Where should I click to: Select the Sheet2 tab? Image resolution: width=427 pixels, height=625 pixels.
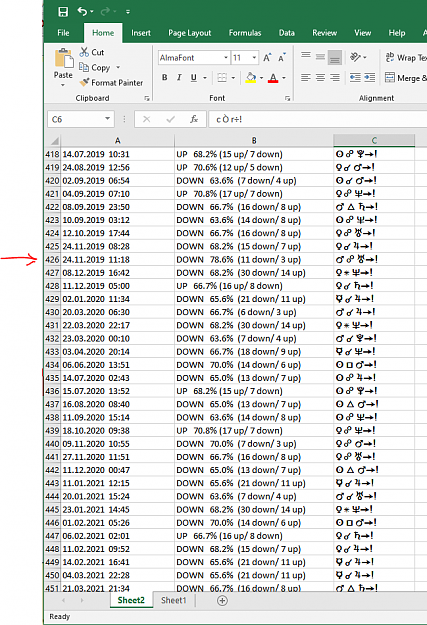pos(131,600)
